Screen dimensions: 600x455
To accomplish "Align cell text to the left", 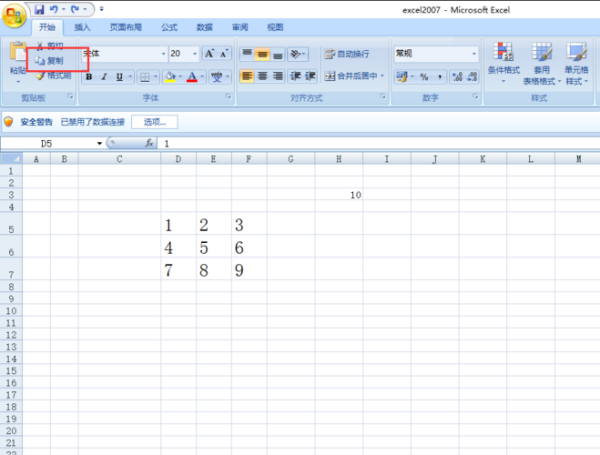I will point(247,76).
